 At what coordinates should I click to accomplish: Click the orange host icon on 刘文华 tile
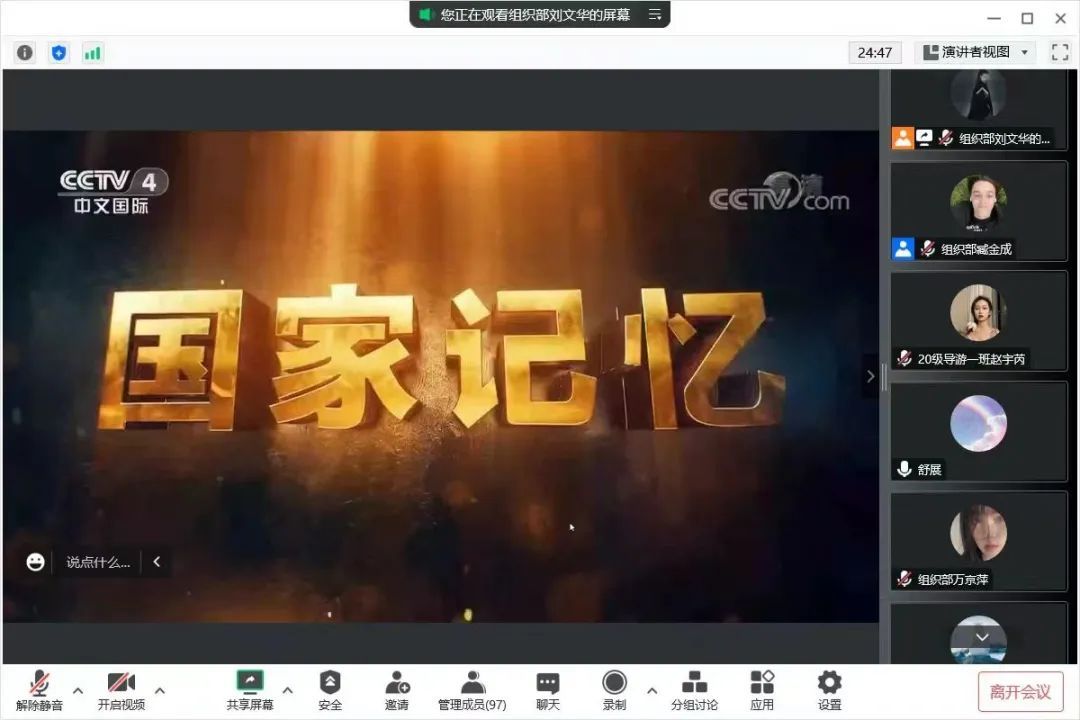click(903, 138)
